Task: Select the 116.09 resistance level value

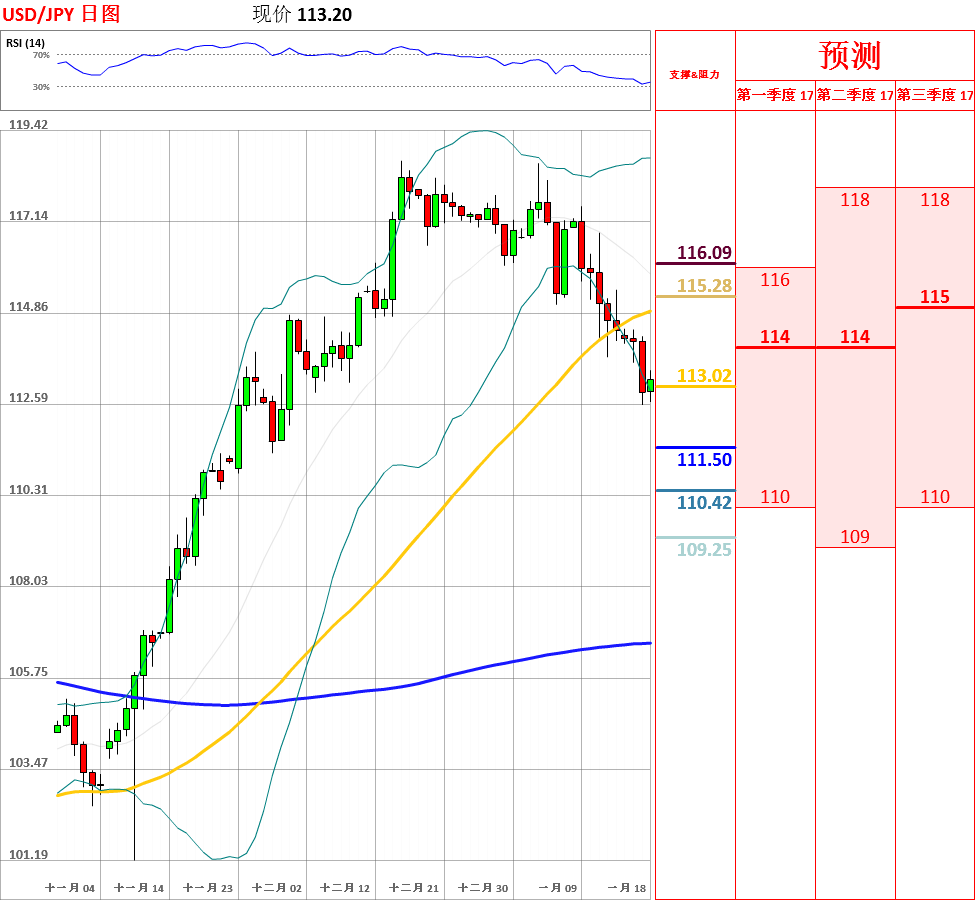Action: pos(704,253)
